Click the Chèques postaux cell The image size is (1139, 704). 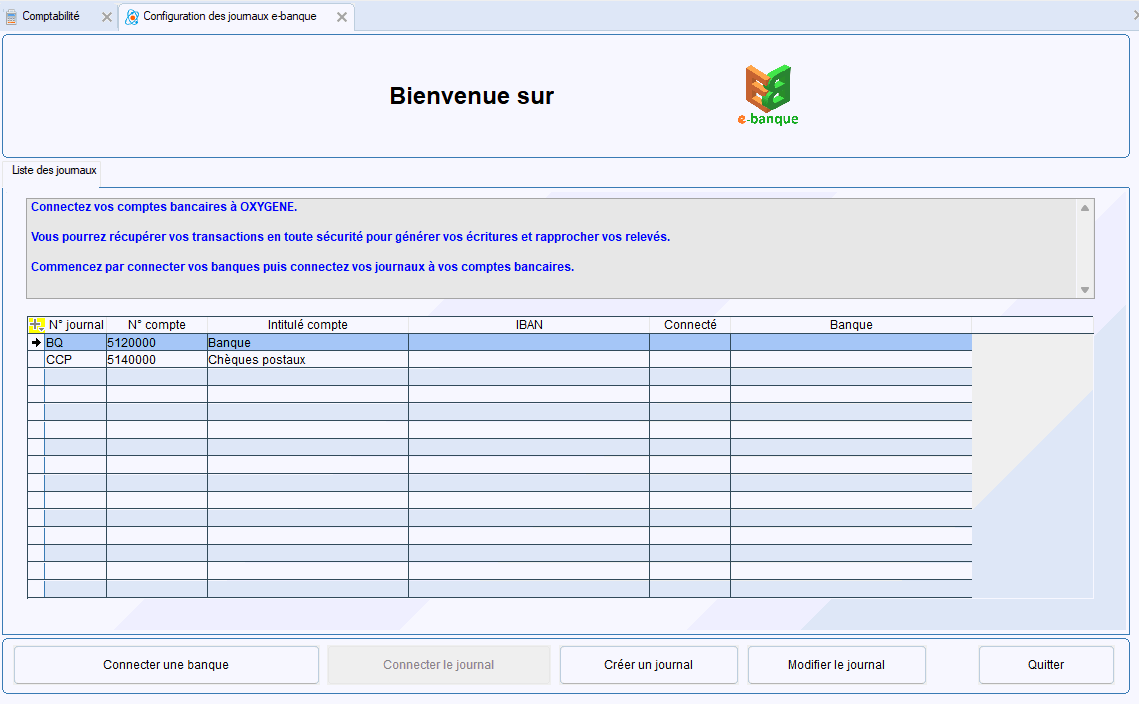click(x=308, y=360)
